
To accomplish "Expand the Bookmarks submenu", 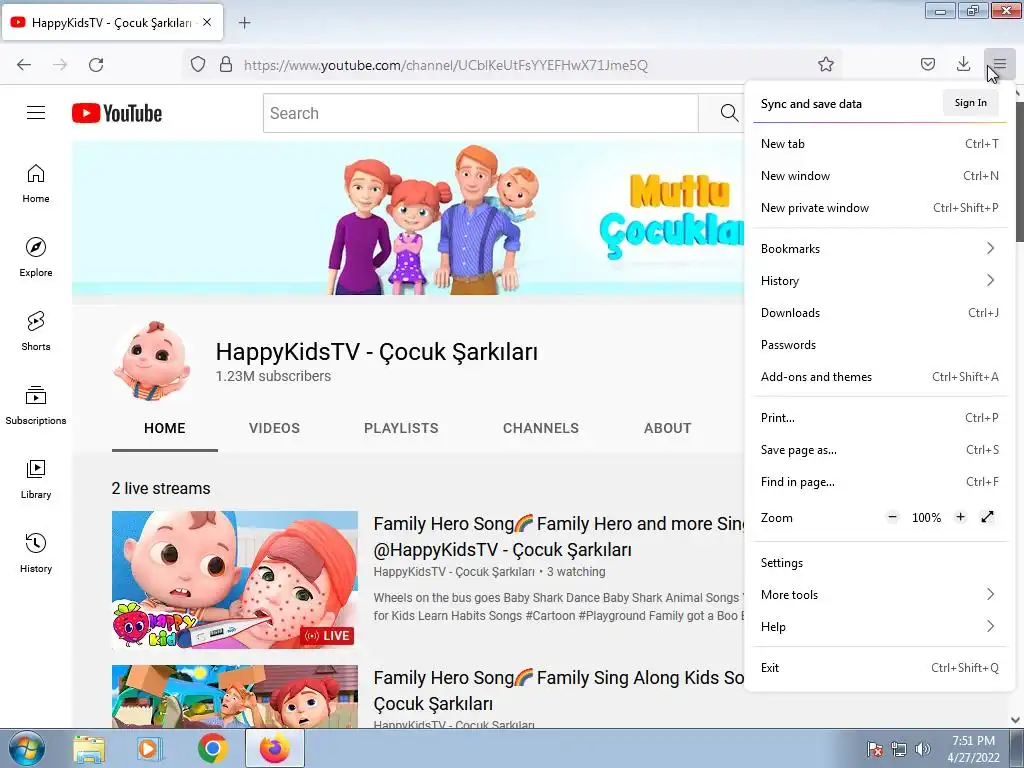I will point(879,249).
